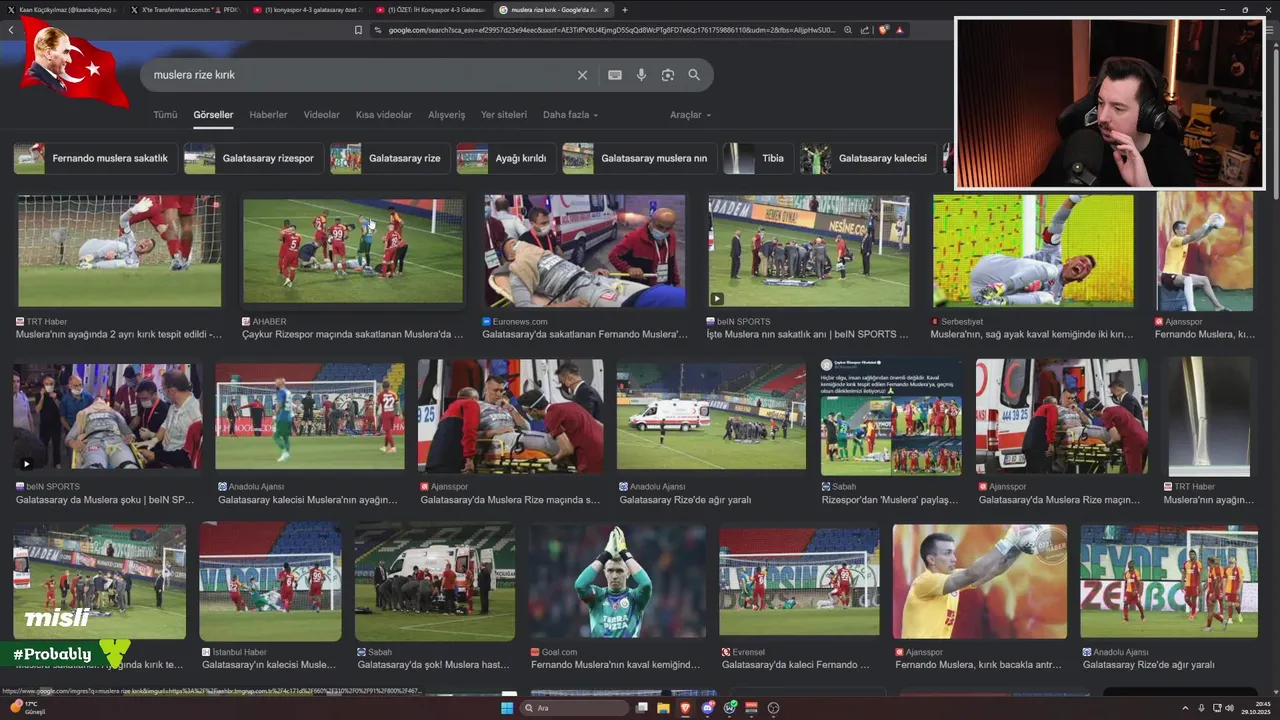Open the Sabah Rizespor paylaşımı image
The image size is (1280, 720).
(891, 416)
